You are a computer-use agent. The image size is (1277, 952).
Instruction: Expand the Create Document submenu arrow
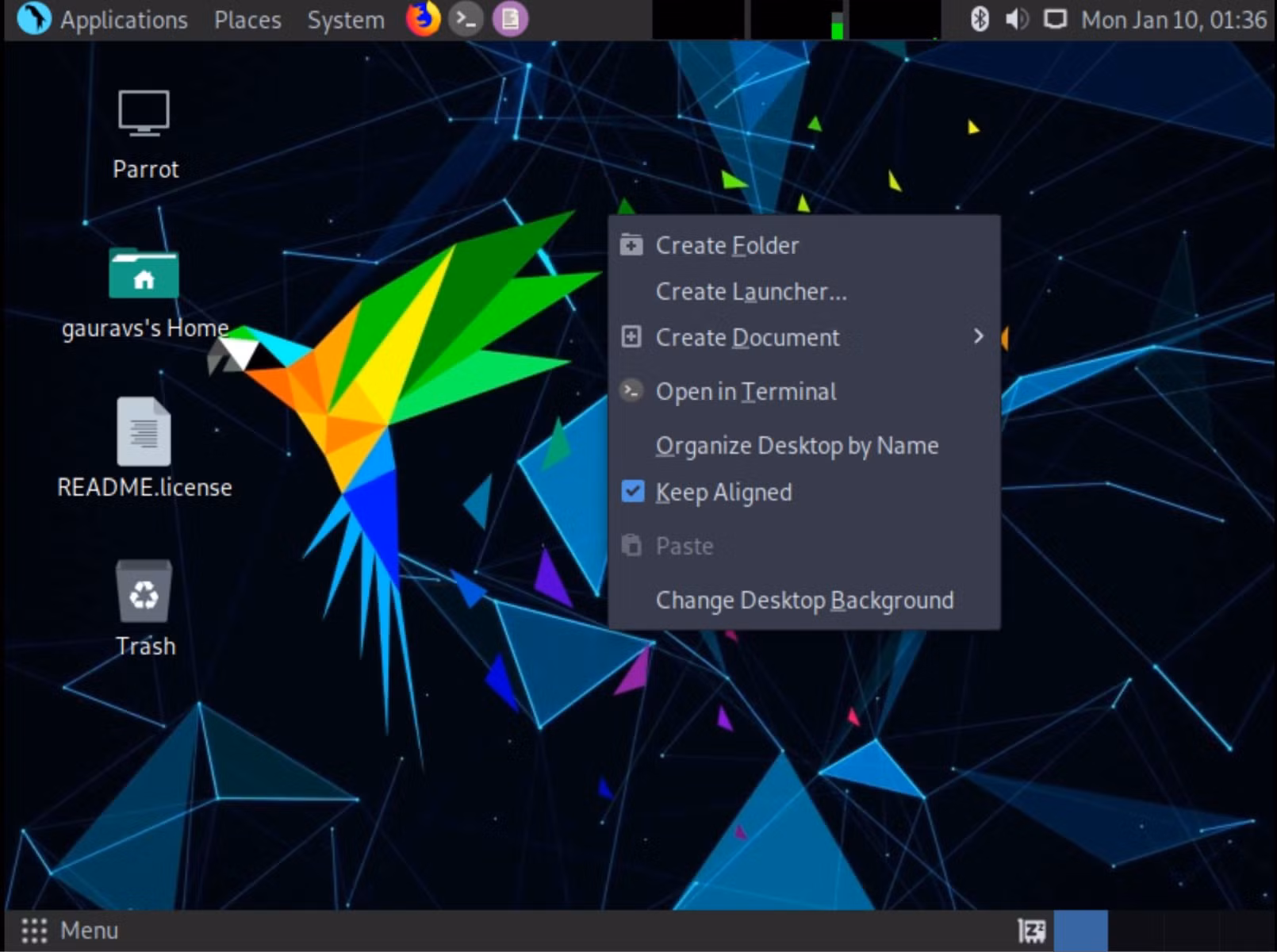pos(978,336)
